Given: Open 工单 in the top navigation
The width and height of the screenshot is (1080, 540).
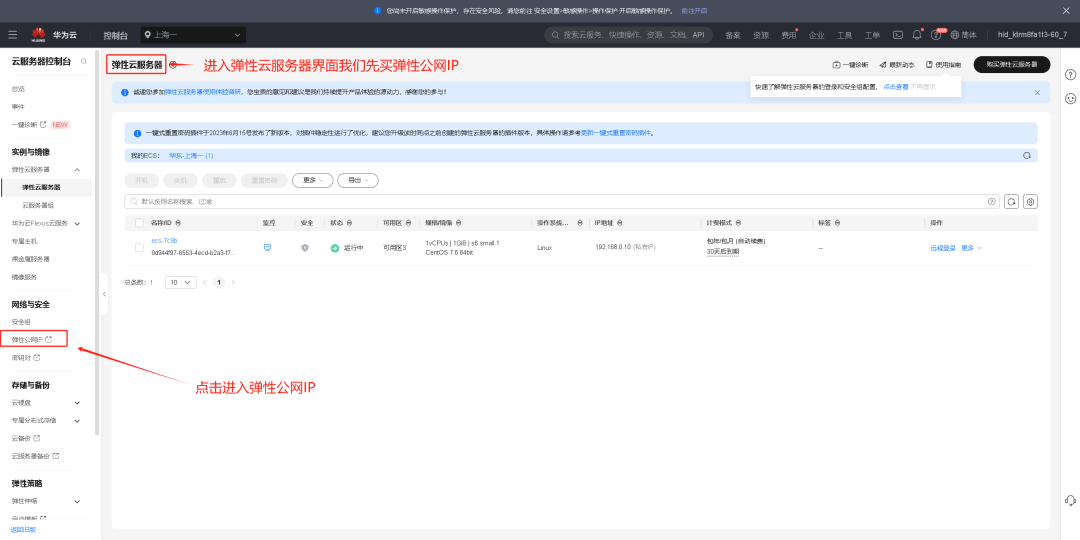Looking at the screenshot, I should coord(872,35).
